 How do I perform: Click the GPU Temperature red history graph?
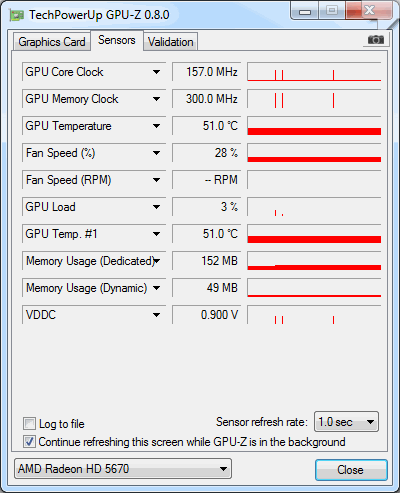click(314, 126)
